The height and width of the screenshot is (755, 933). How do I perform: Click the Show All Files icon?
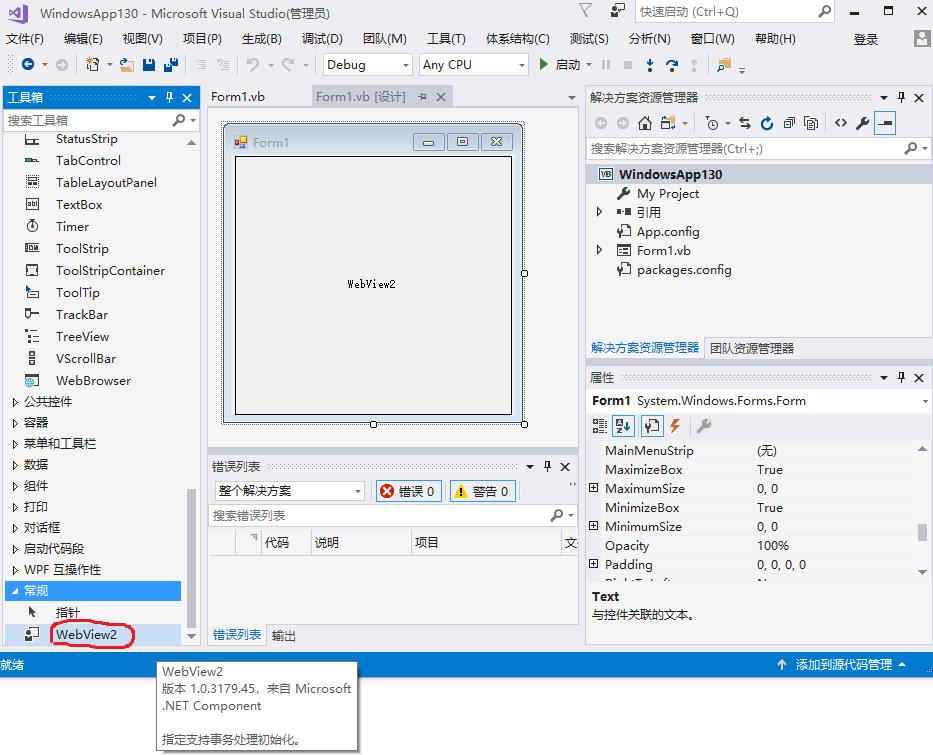(x=810, y=123)
